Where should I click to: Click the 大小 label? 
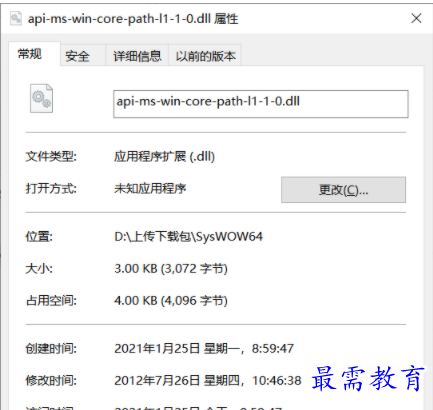point(39,269)
